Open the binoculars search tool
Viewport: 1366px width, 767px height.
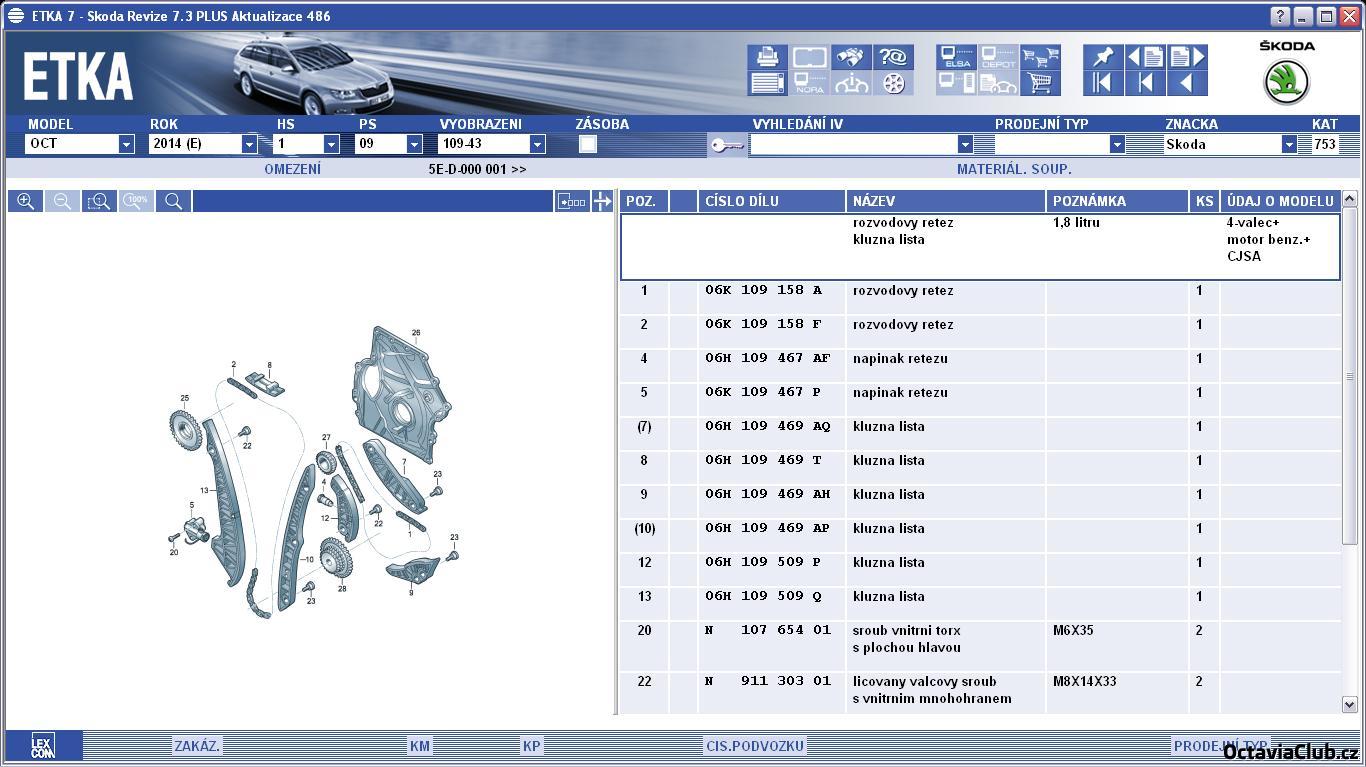[x=851, y=57]
